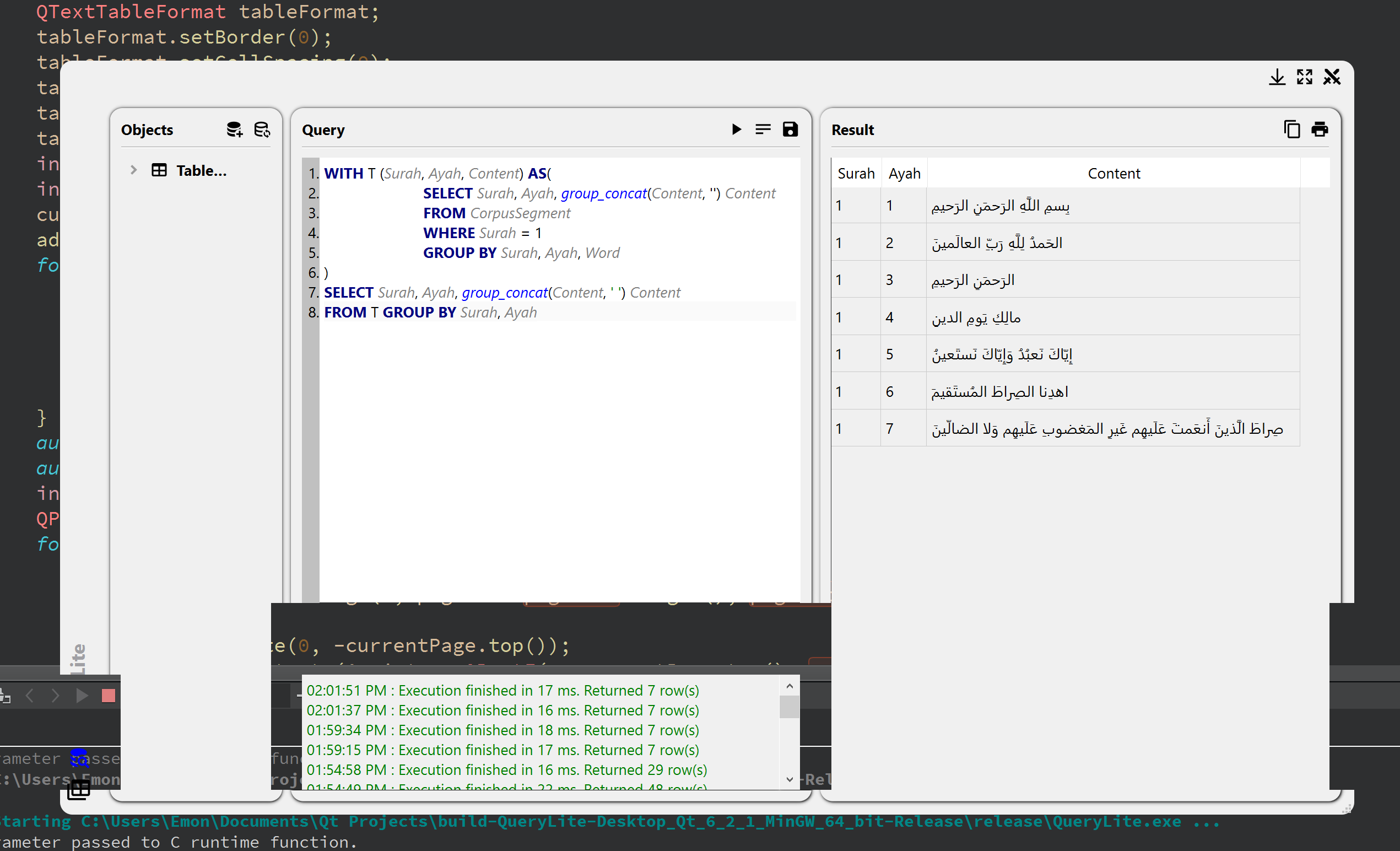Select the Table... item in Objects tree
Image resolution: width=1400 pixels, height=851 pixels.
click(201, 170)
